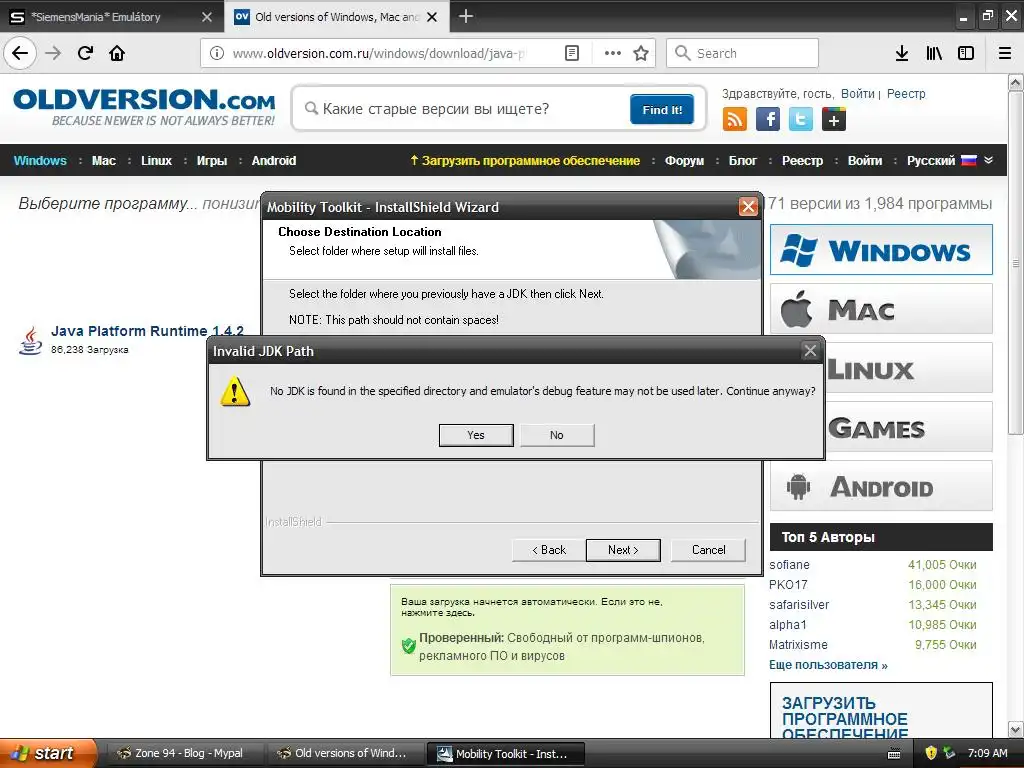
Task: Select Windows in site navigation bar
Action: [40, 161]
